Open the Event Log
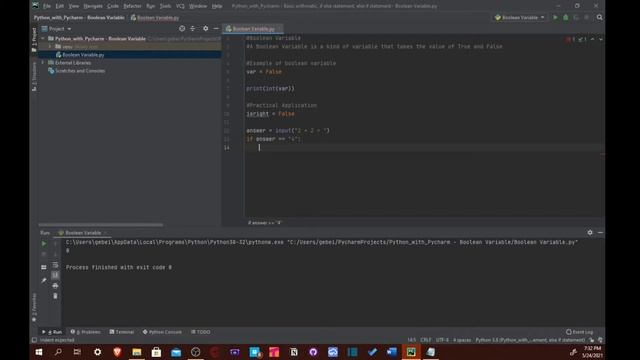640x360 pixels. click(580, 332)
